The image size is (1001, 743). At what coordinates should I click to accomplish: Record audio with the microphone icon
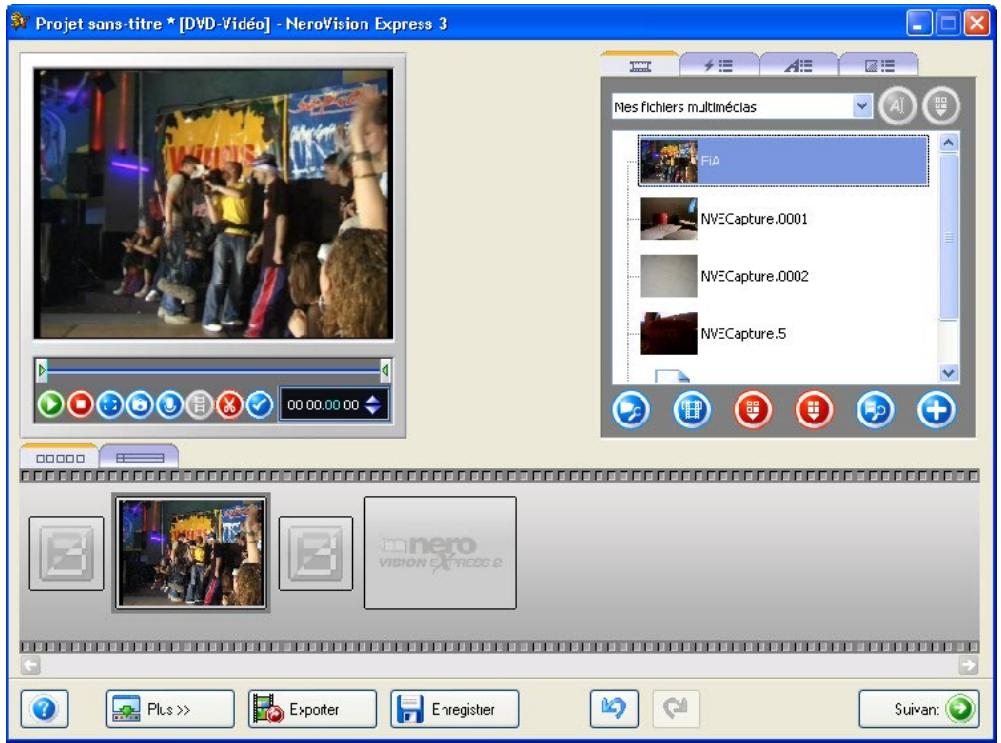[170, 405]
